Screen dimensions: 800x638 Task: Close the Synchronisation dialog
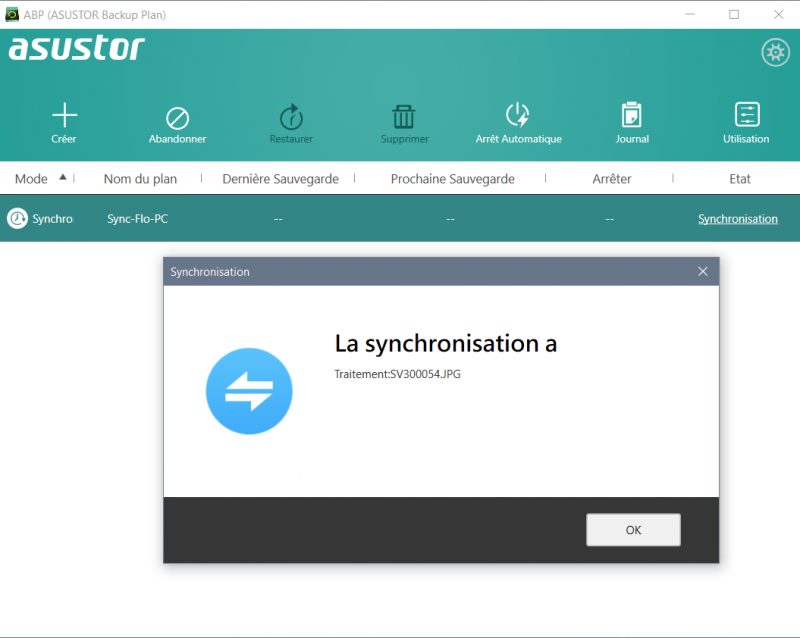703,272
